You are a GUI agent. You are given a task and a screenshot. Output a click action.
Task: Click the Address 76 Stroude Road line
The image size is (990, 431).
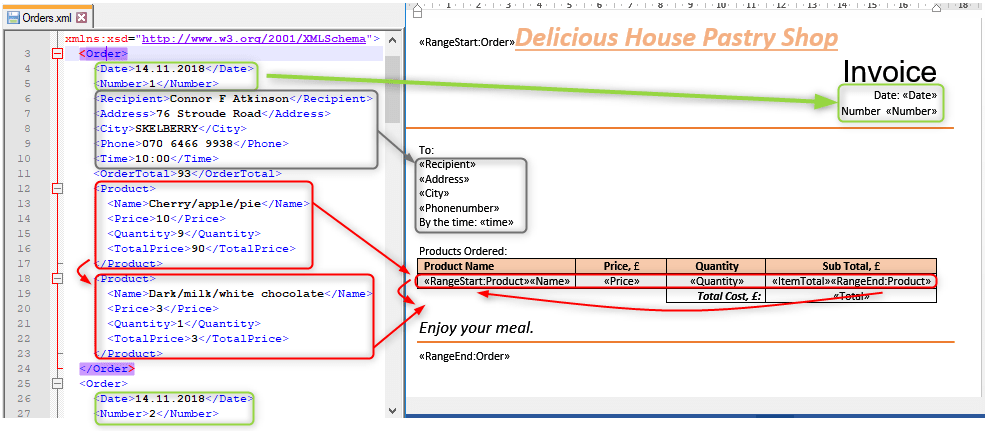(x=212, y=114)
